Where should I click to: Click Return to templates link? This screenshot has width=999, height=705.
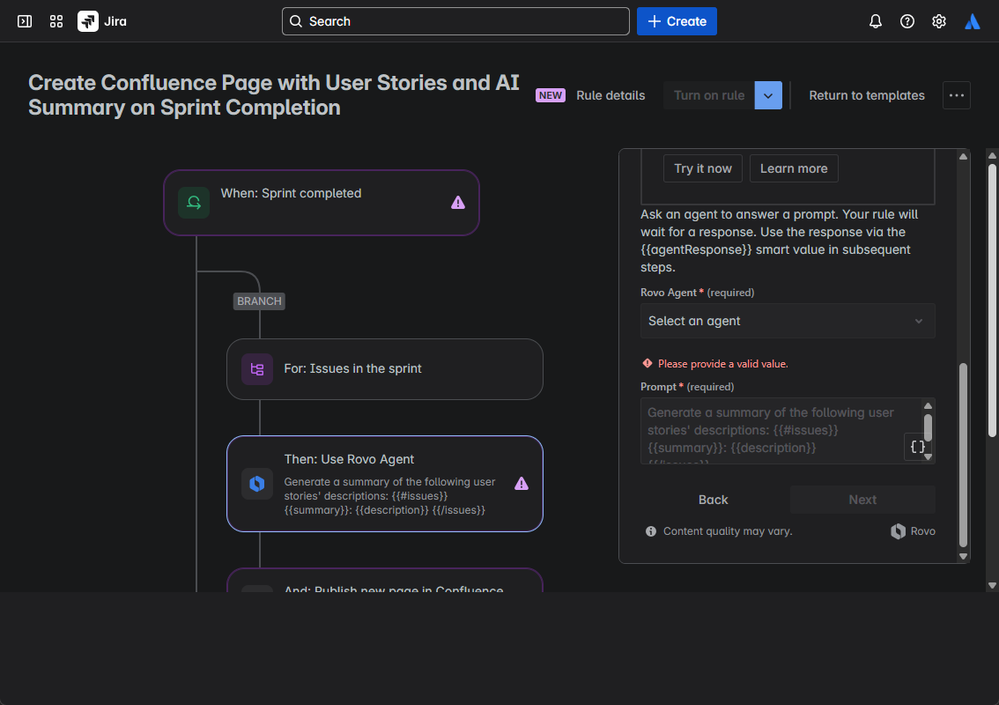pyautogui.click(x=866, y=96)
